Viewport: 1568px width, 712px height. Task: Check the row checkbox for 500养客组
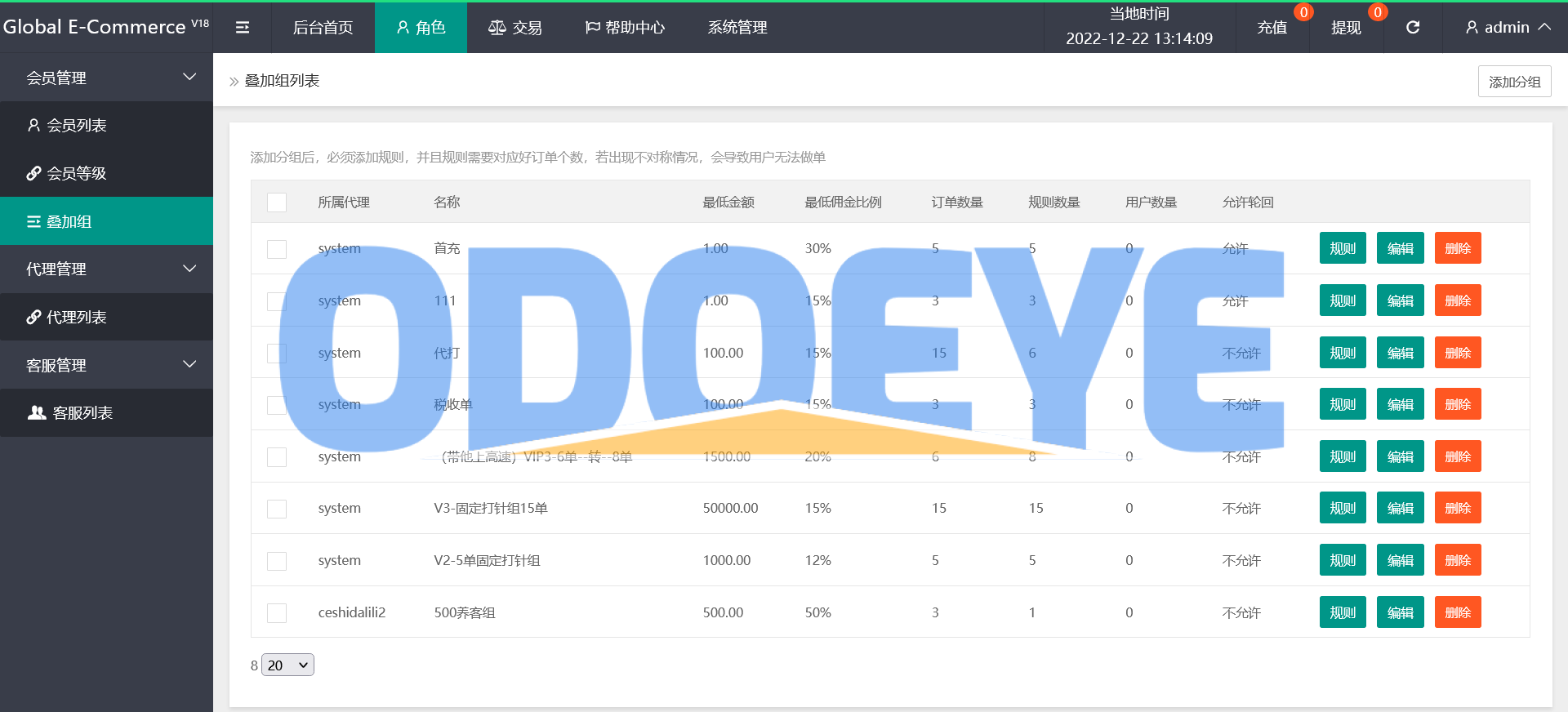click(277, 613)
